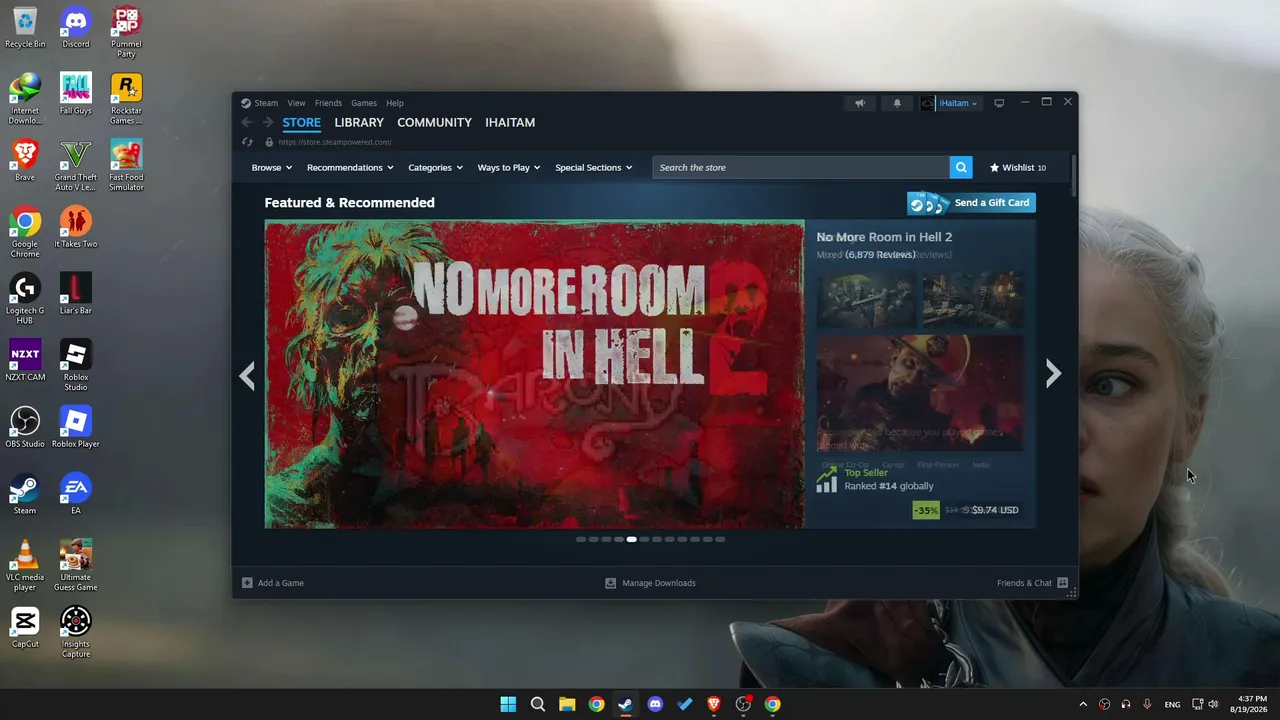The height and width of the screenshot is (720, 1280).
Task: Open the View menu
Action: click(x=297, y=103)
